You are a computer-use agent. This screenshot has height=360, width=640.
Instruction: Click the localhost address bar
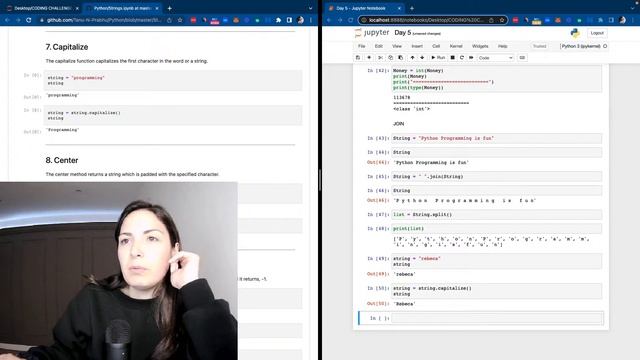[x=426, y=20]
